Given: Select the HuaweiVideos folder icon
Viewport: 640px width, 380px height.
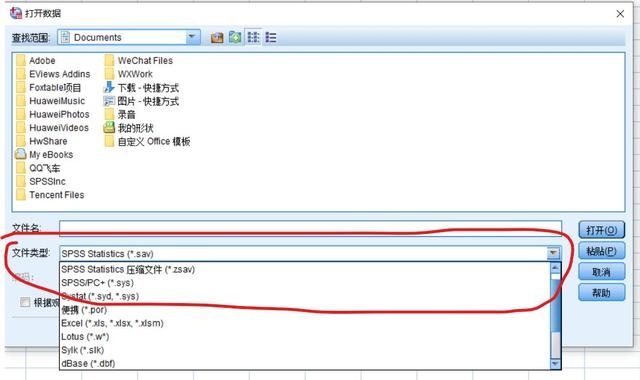Looking at the screenshot, I should (x=21, y=128).
